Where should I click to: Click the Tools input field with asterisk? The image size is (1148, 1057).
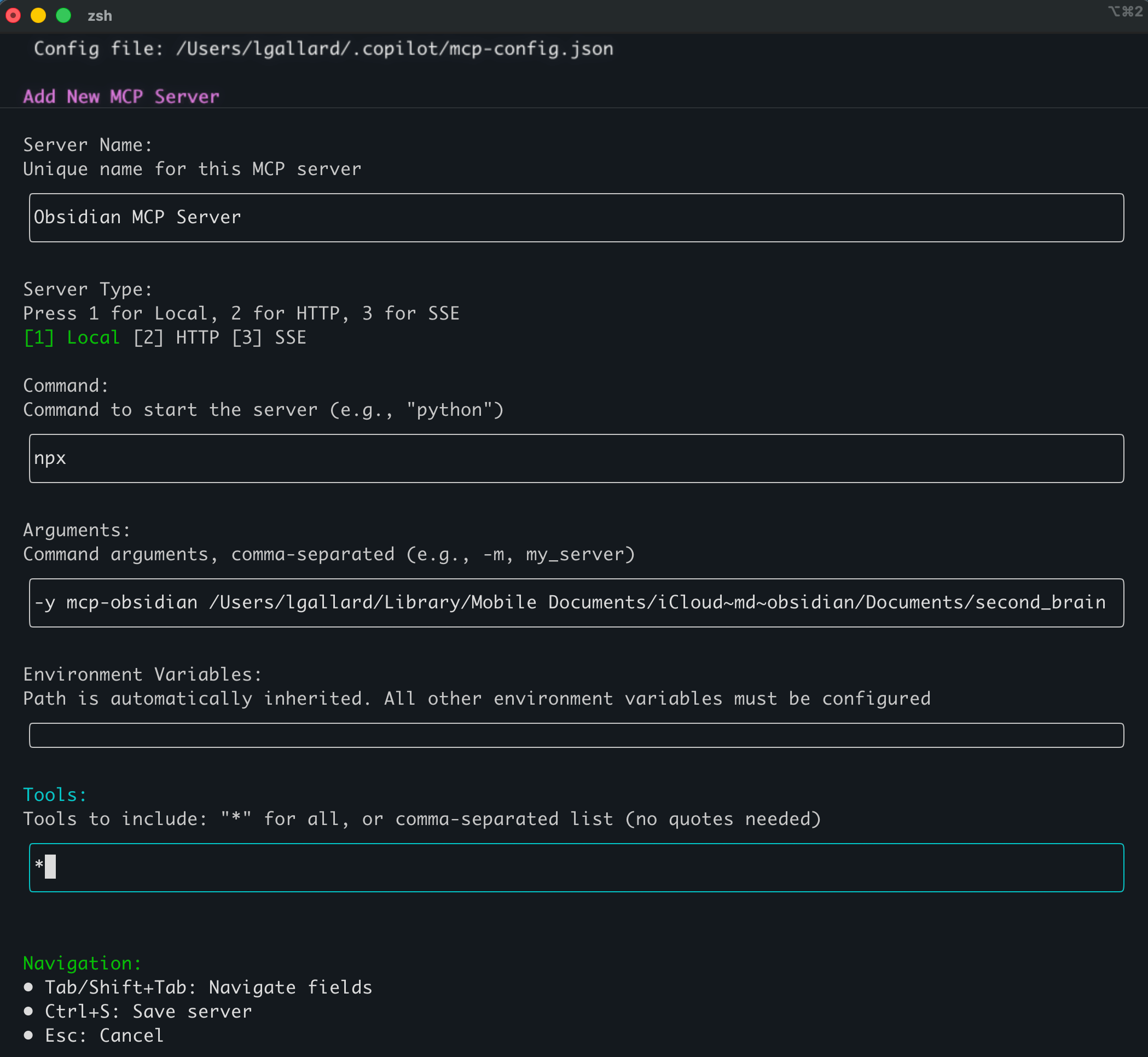pyautogui.click(x=576, y=867)
